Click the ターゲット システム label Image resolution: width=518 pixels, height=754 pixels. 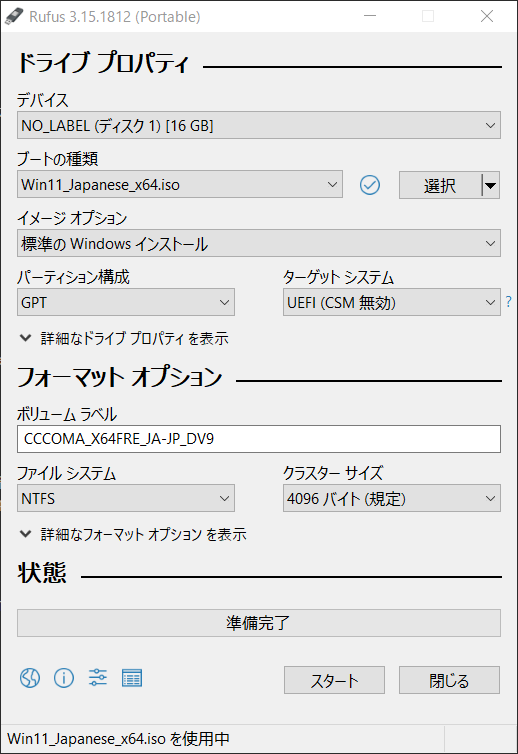(x=339, y=277)
